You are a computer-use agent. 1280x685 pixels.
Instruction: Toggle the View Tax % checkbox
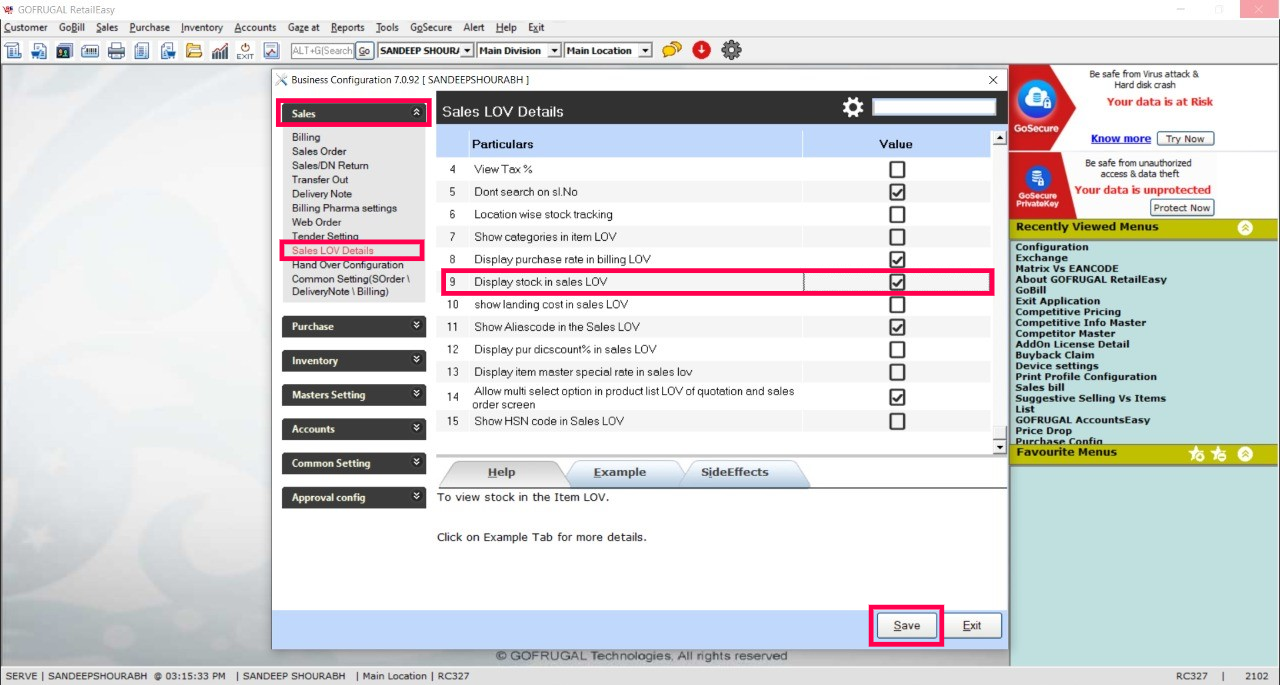tap(897, 169)
